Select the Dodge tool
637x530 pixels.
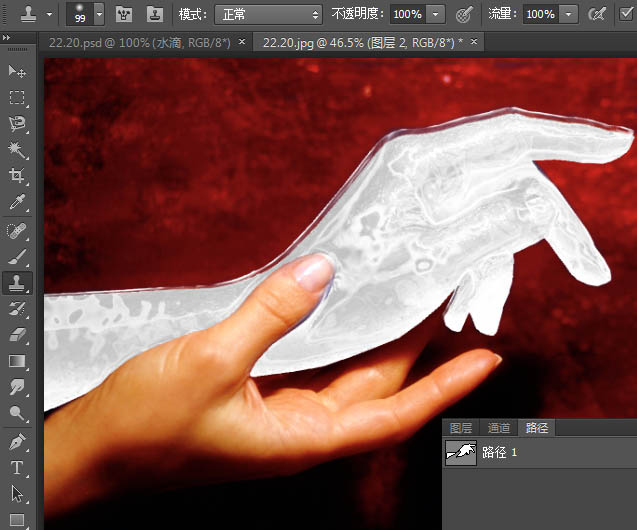pyautogui.click(x=17, y=413)
